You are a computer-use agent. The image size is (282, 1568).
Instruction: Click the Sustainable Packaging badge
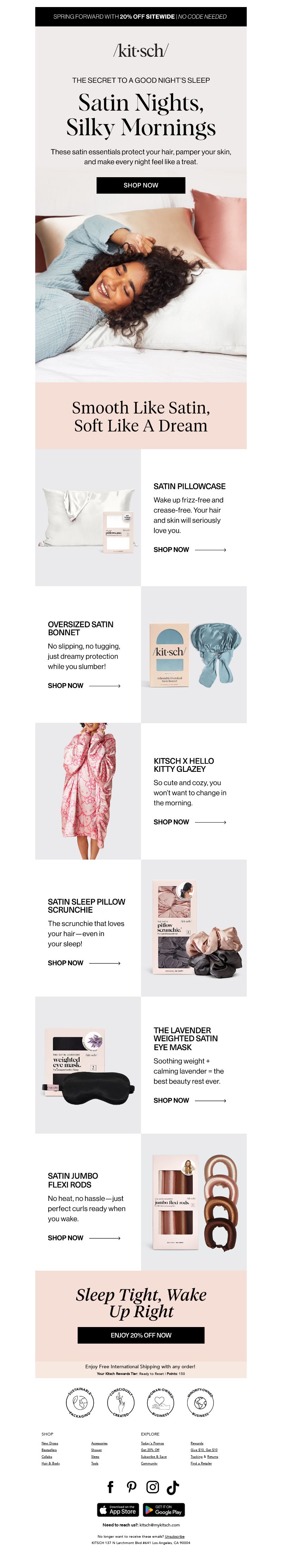click(x=80, y=1402)
